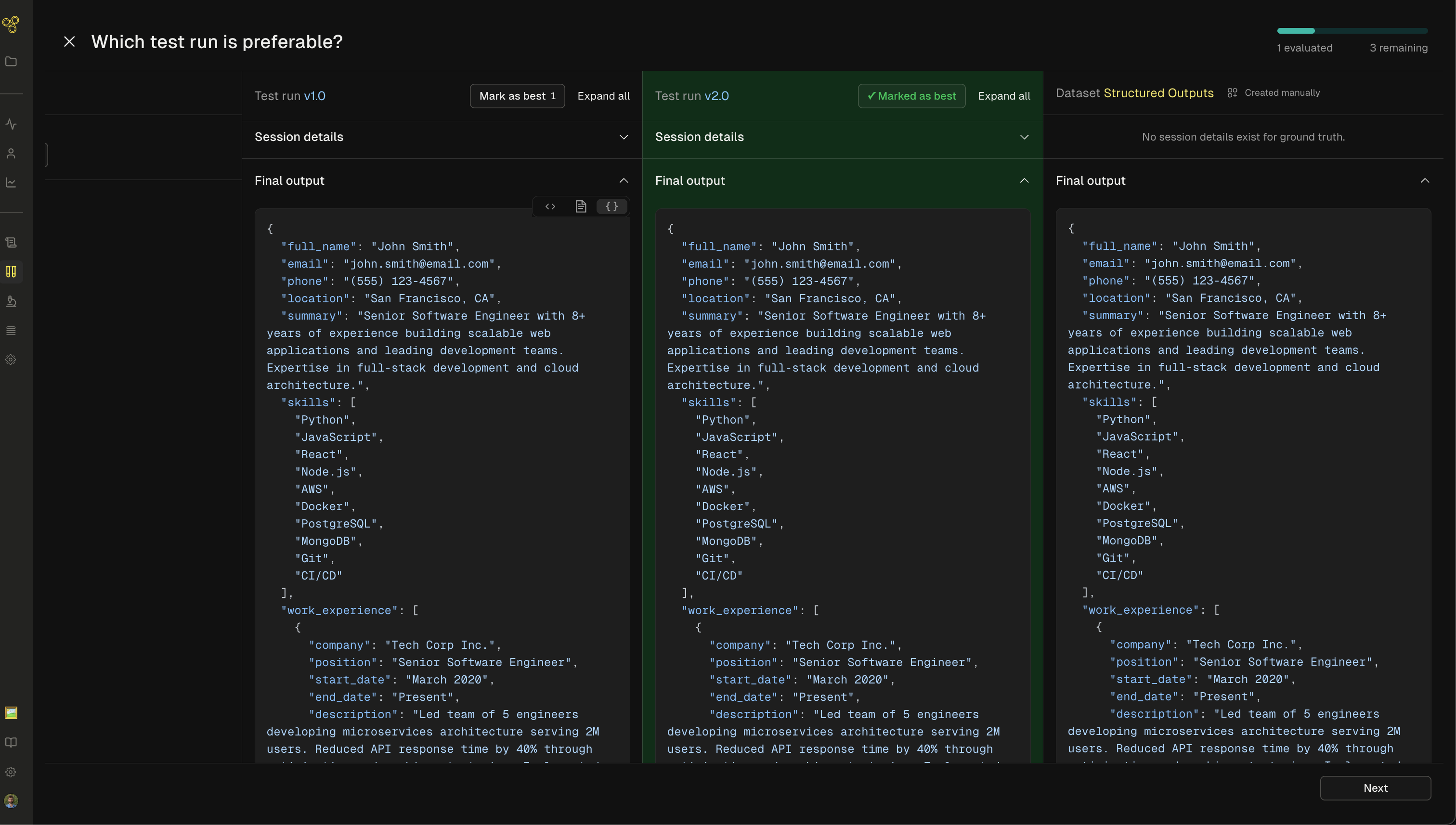Click the evaluation progress bar

(x=1352, y=31)
